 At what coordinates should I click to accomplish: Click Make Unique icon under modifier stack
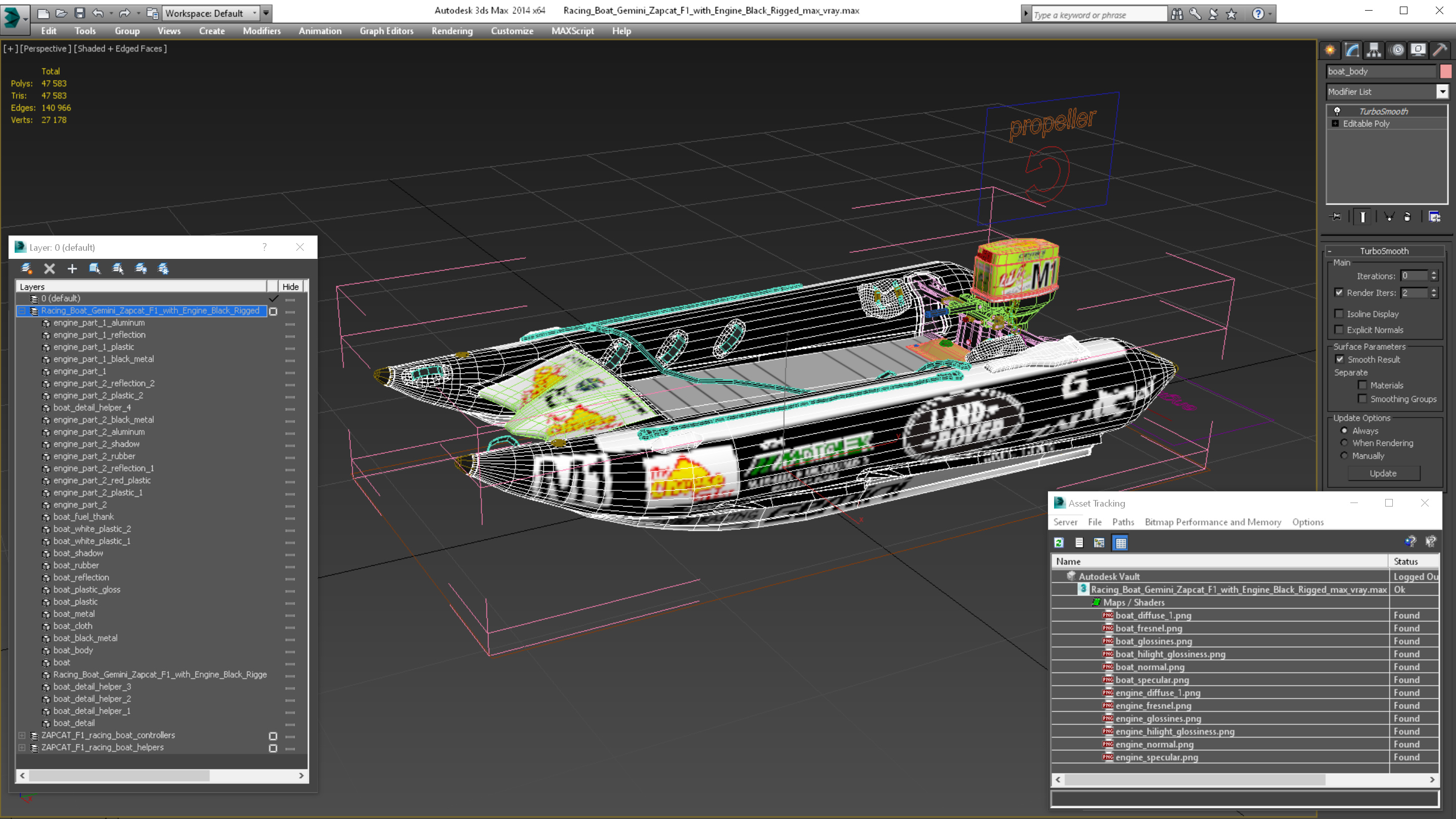(x=1389, y=216)
